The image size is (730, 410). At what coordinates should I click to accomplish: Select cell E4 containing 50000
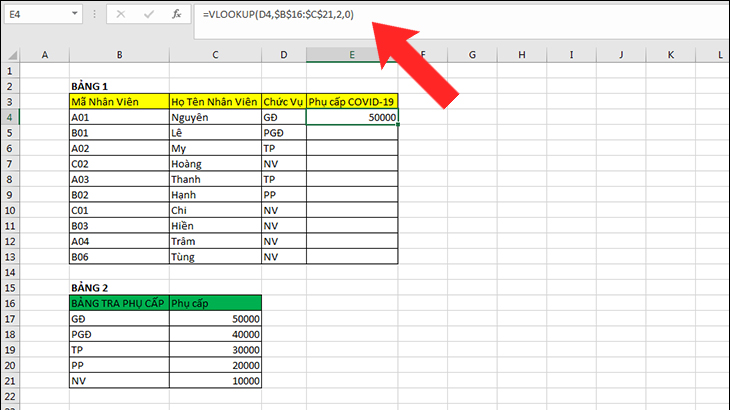click(352, 117)
